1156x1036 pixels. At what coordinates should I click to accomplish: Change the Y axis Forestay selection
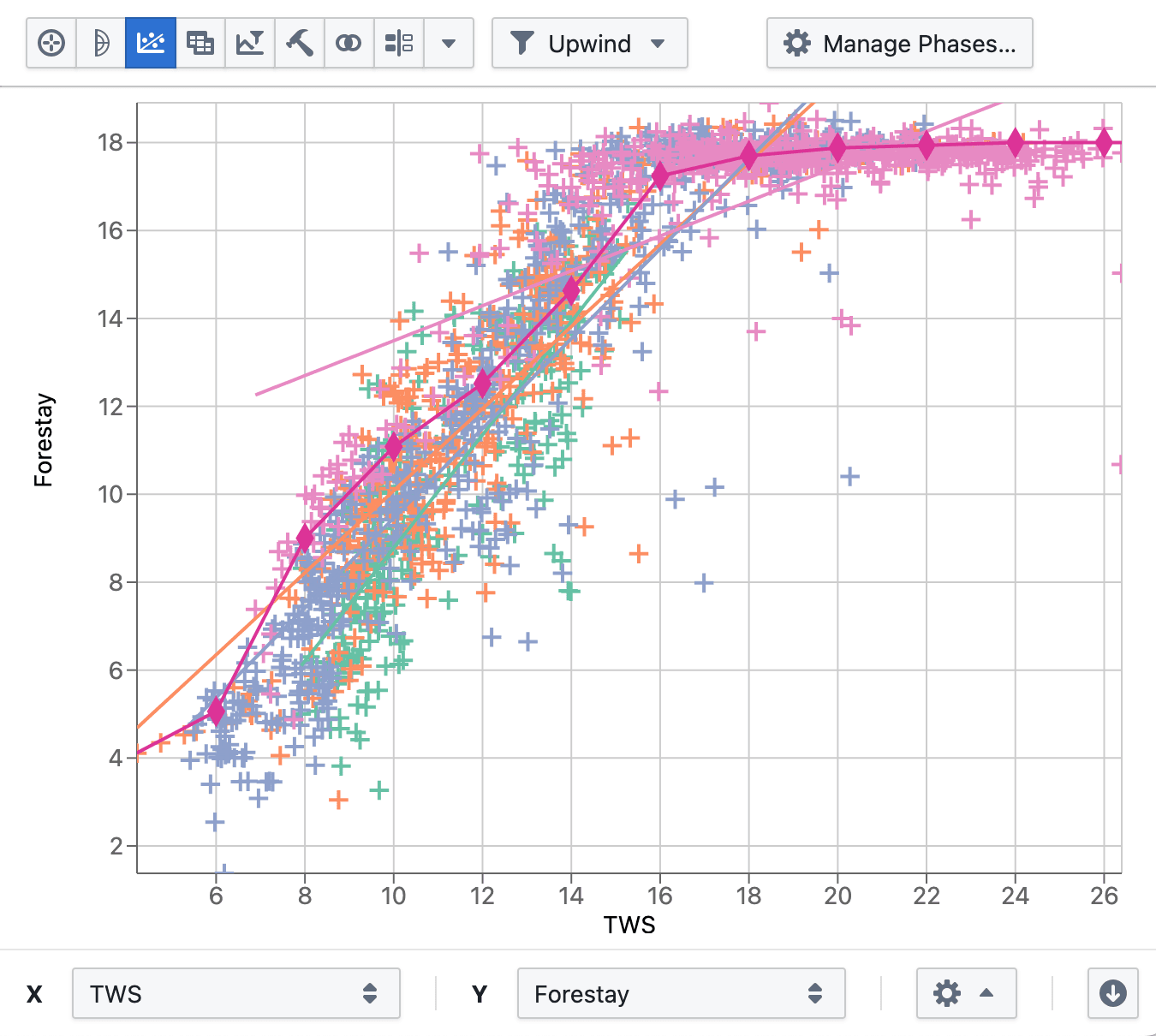click(x=681, y=994)
